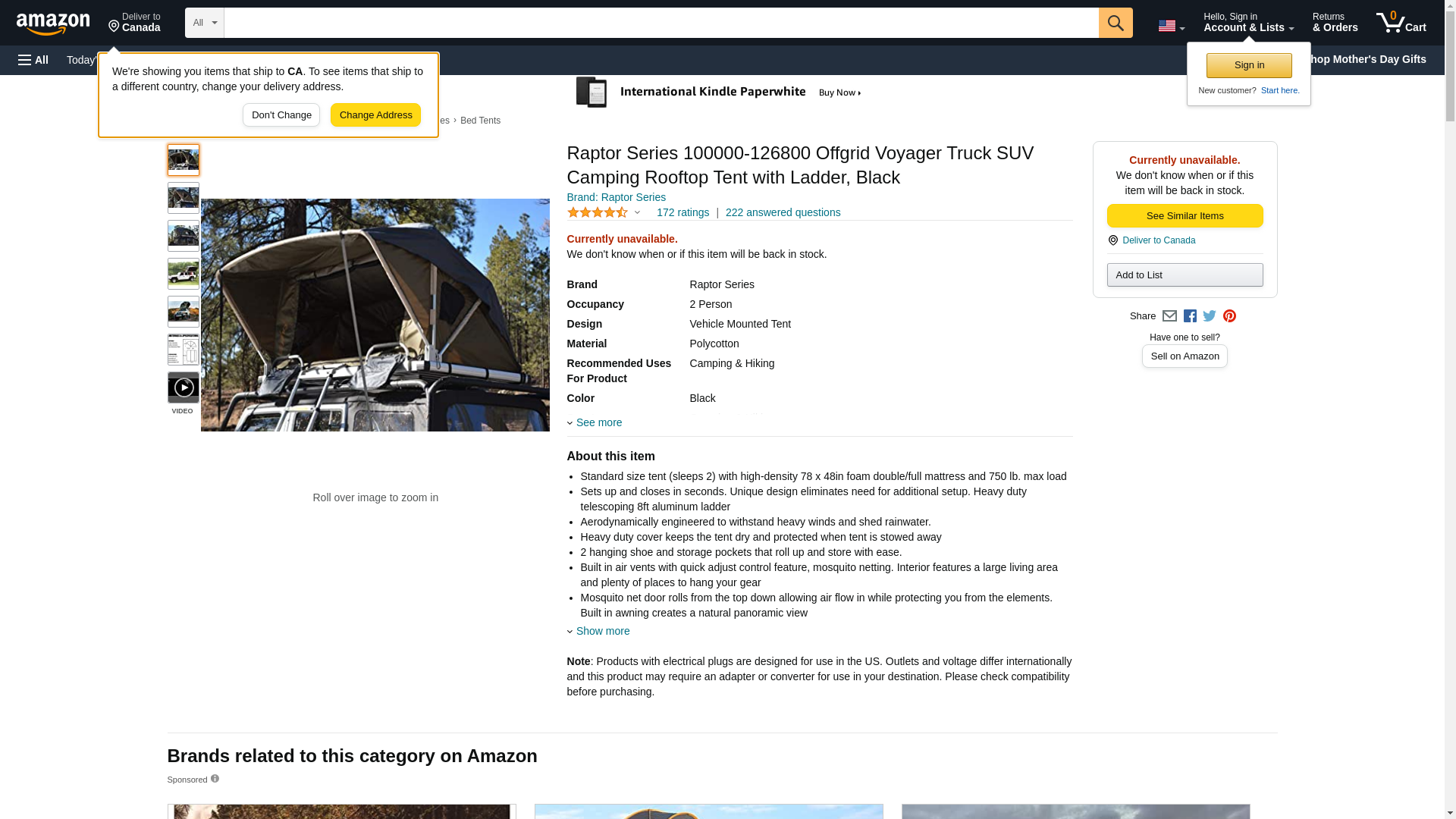The image size is (1456, 819).
Task: Open the search category All dropdown
Action: 204,23
